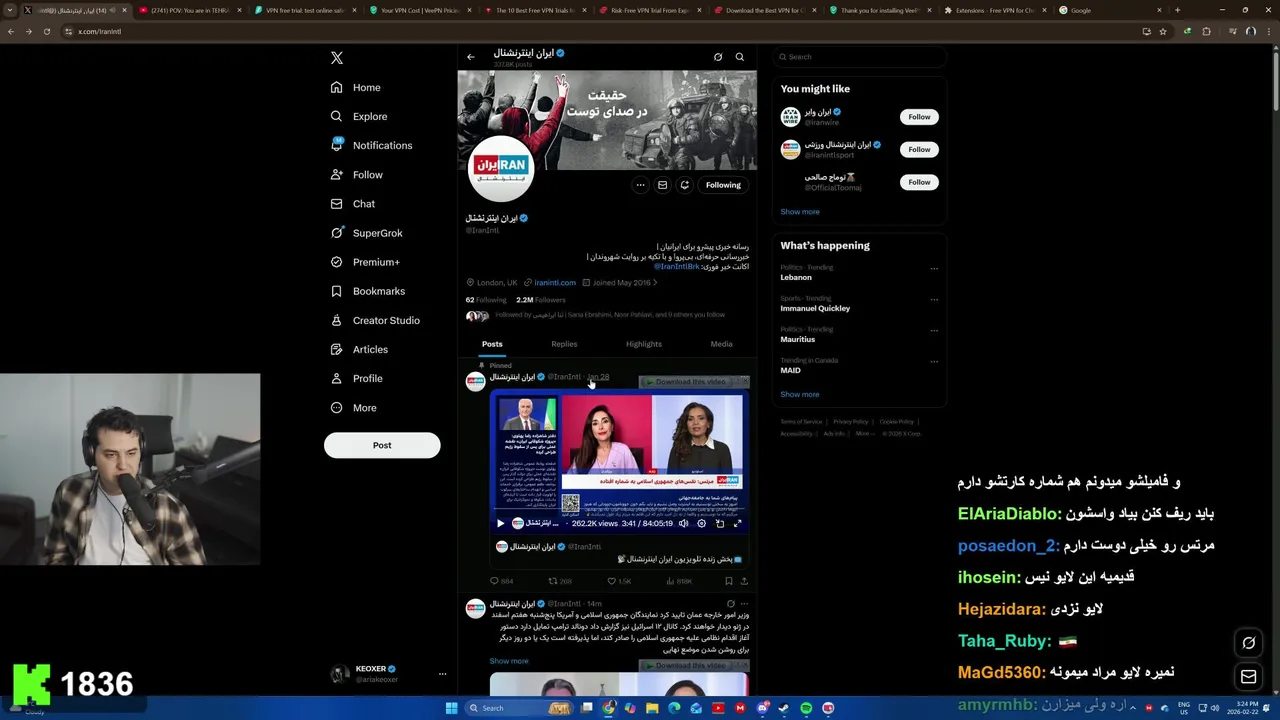Screen dimensions: 1280x720
Task: Mute the pinned video's volume
Action: point(684,523)
